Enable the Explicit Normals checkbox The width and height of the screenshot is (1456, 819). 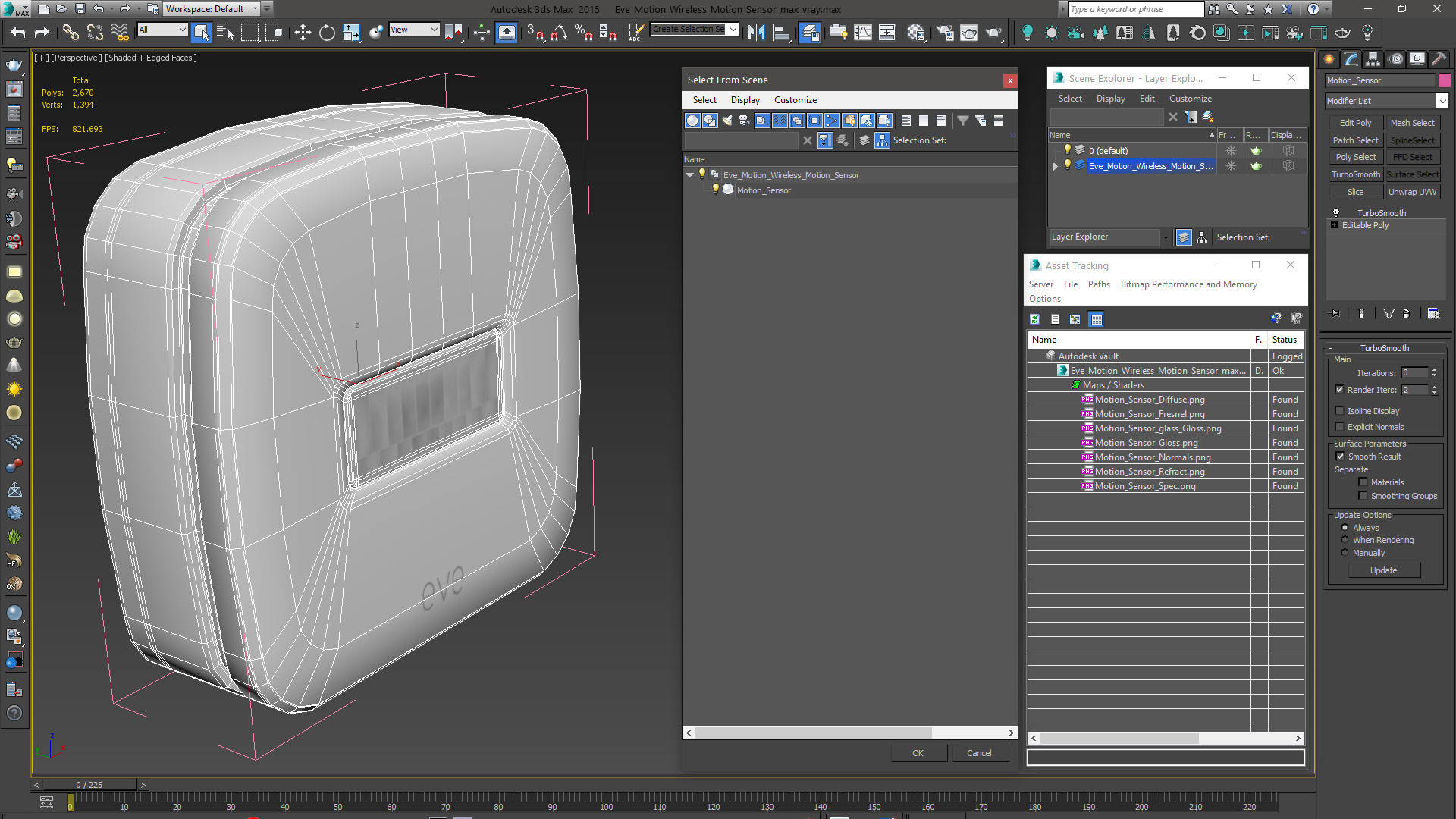tap(1339, 427)
